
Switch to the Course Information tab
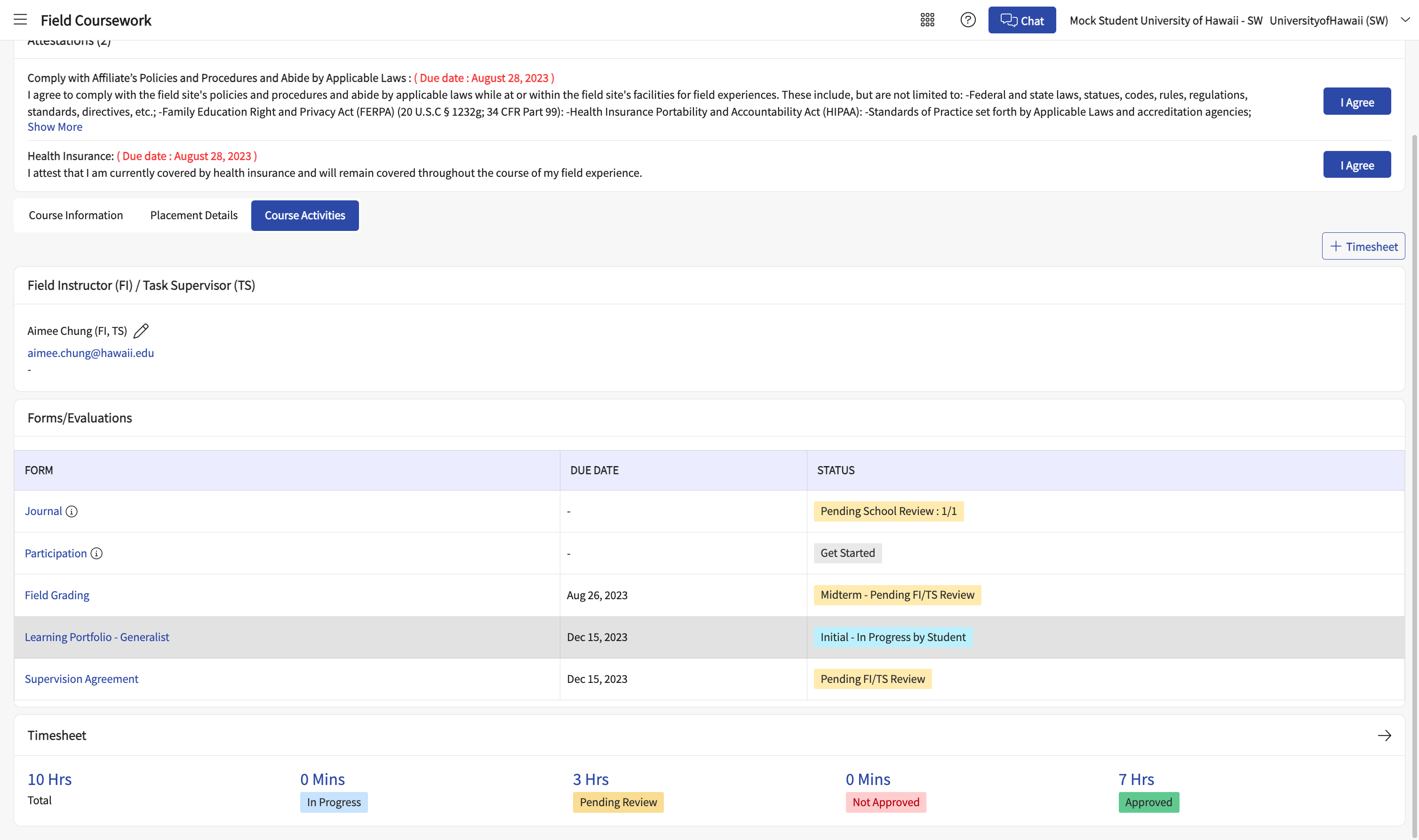click(x=76, y=215)
